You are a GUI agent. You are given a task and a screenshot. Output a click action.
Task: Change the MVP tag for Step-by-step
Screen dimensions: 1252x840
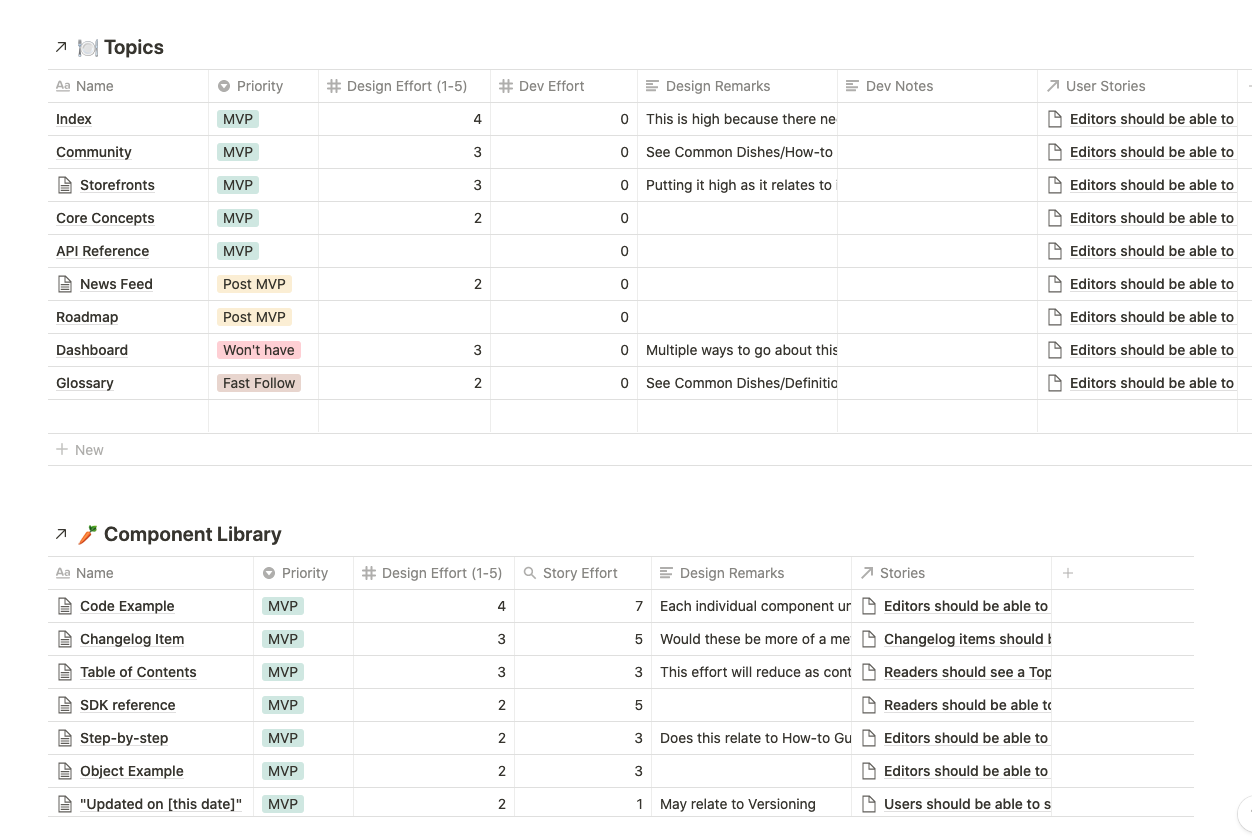[x=283, y=738]
